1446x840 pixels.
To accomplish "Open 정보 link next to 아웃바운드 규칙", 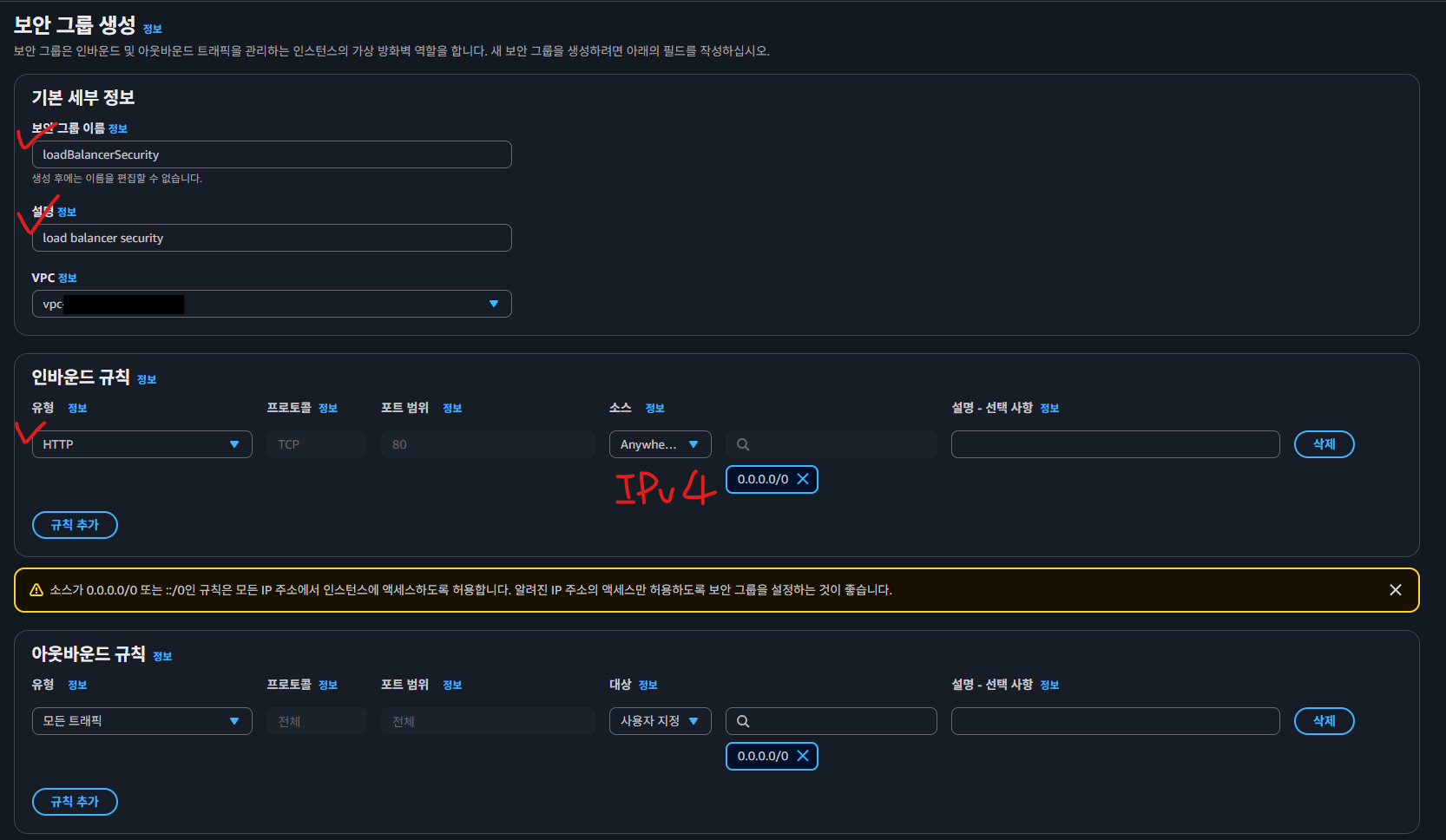I will 162,657.
